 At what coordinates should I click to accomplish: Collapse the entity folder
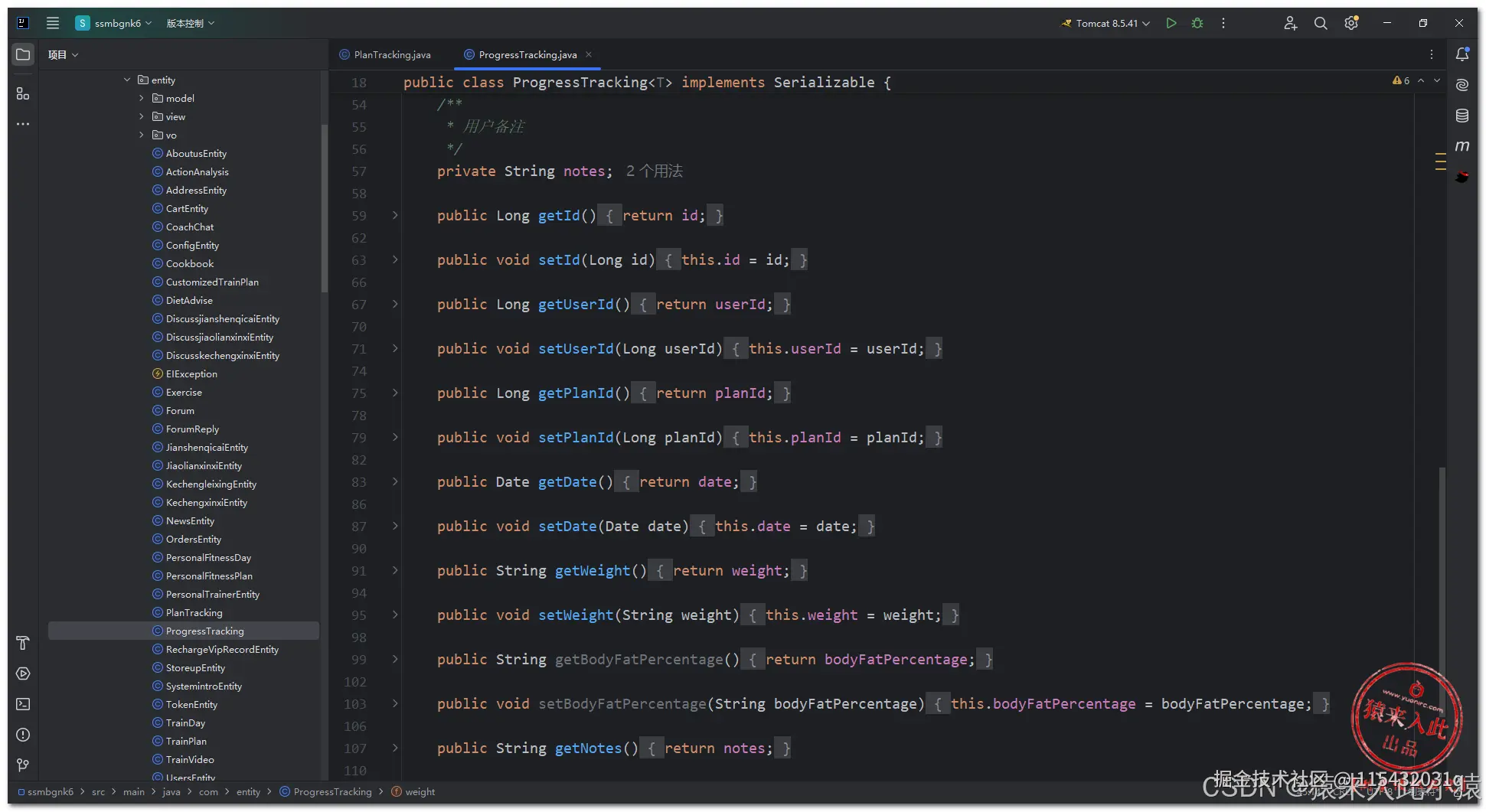point(127,80)
